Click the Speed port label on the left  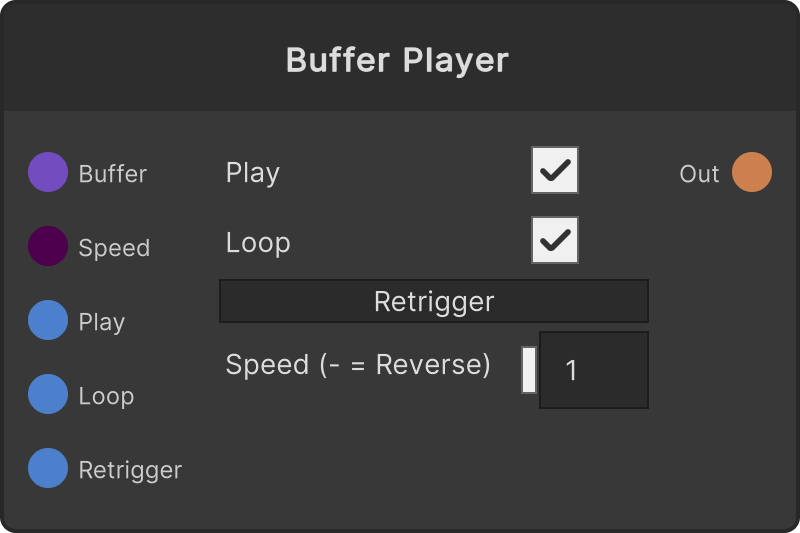coord(114,248)
